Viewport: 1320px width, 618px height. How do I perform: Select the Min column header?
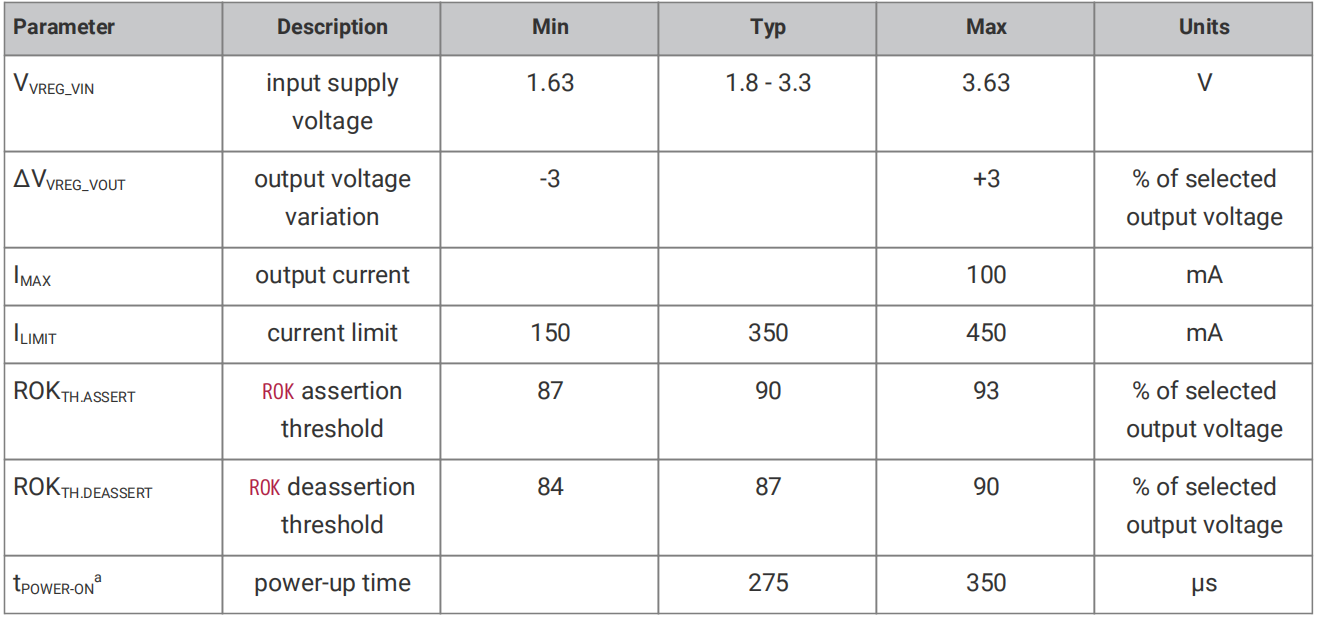coord(550,27)
